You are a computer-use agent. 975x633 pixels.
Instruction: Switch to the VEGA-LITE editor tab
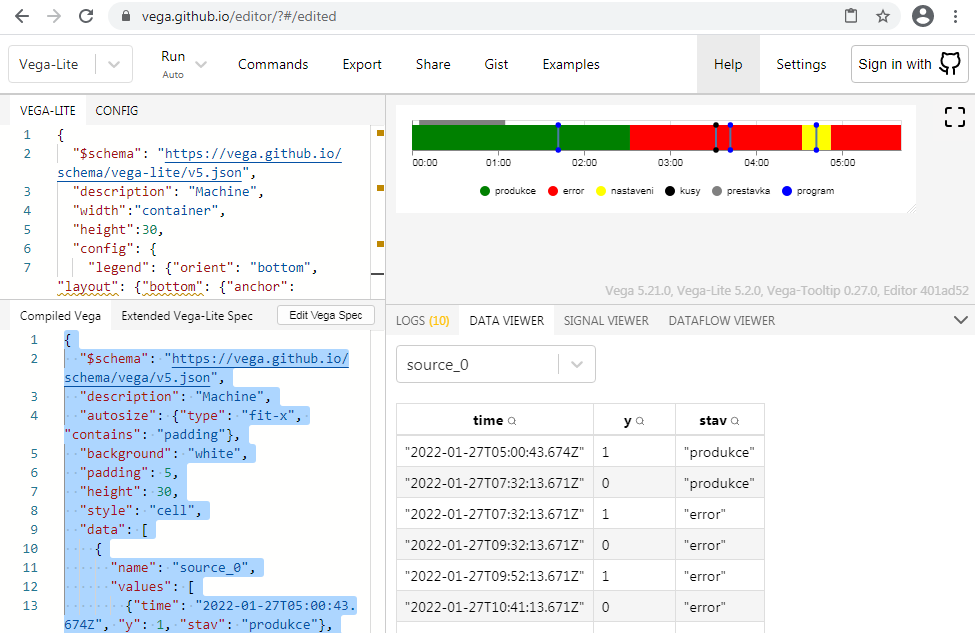click(x=48, y=111)
